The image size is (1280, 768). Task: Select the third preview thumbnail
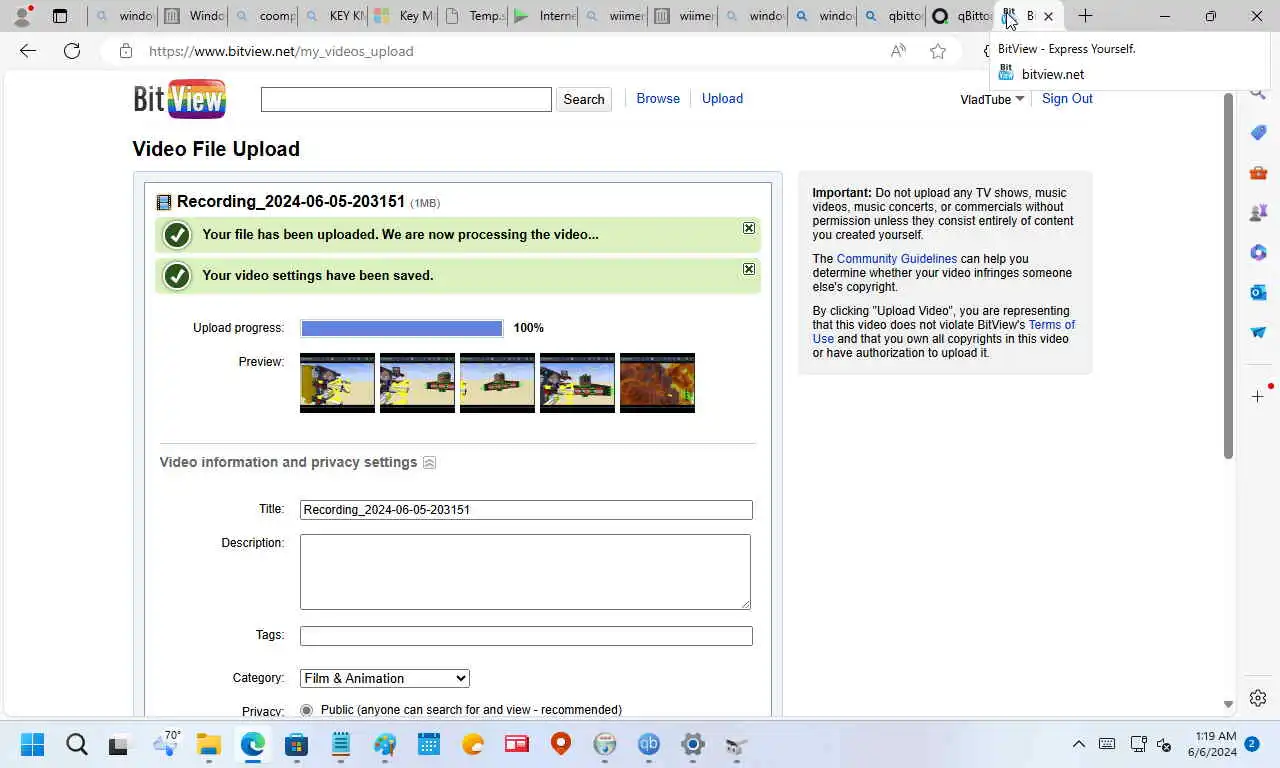coord(497,383)
